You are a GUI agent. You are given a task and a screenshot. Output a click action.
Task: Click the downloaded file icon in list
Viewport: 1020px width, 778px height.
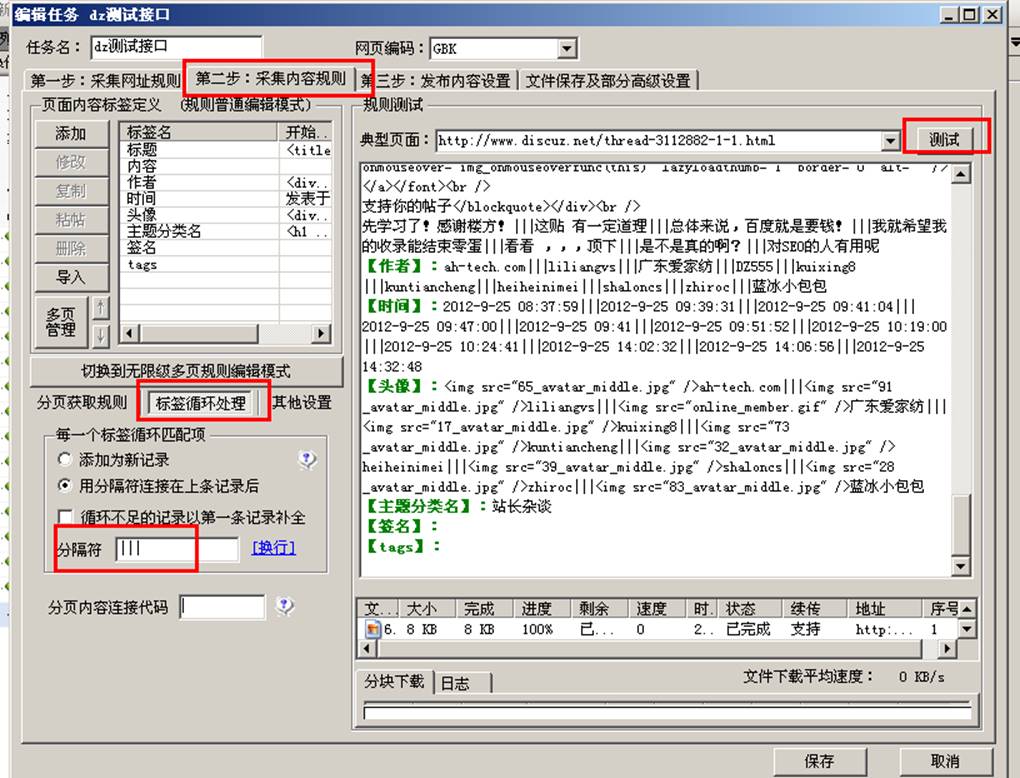372,630
